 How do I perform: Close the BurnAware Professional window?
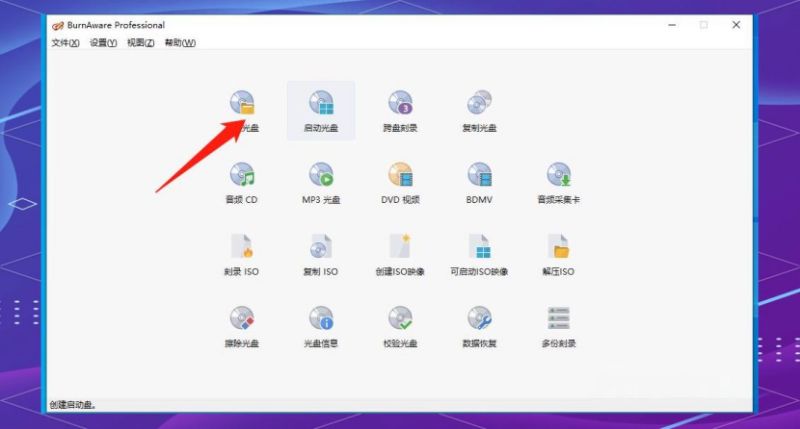coord(736,25)
